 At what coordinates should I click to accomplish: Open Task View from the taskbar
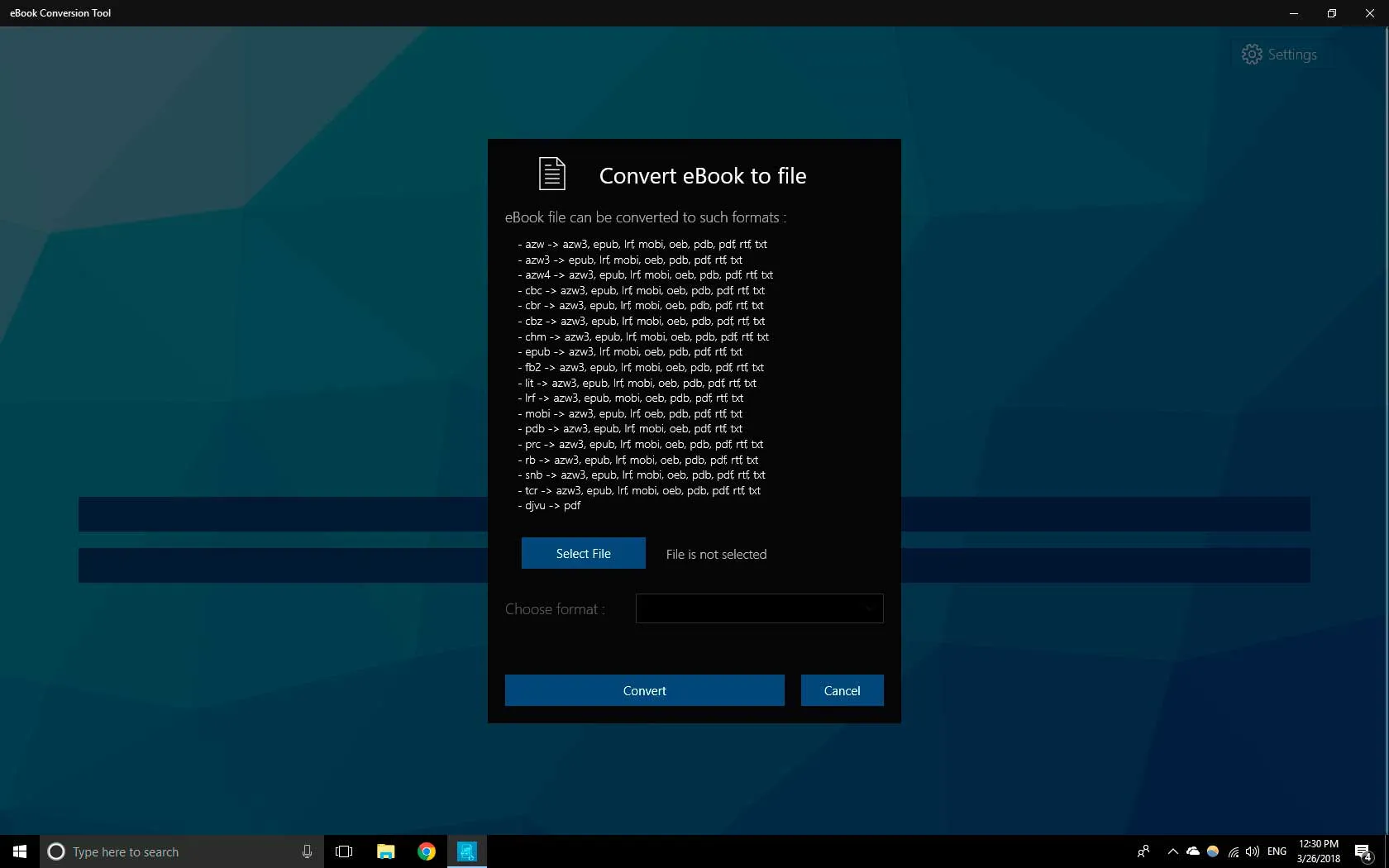(x=344, y=851)
